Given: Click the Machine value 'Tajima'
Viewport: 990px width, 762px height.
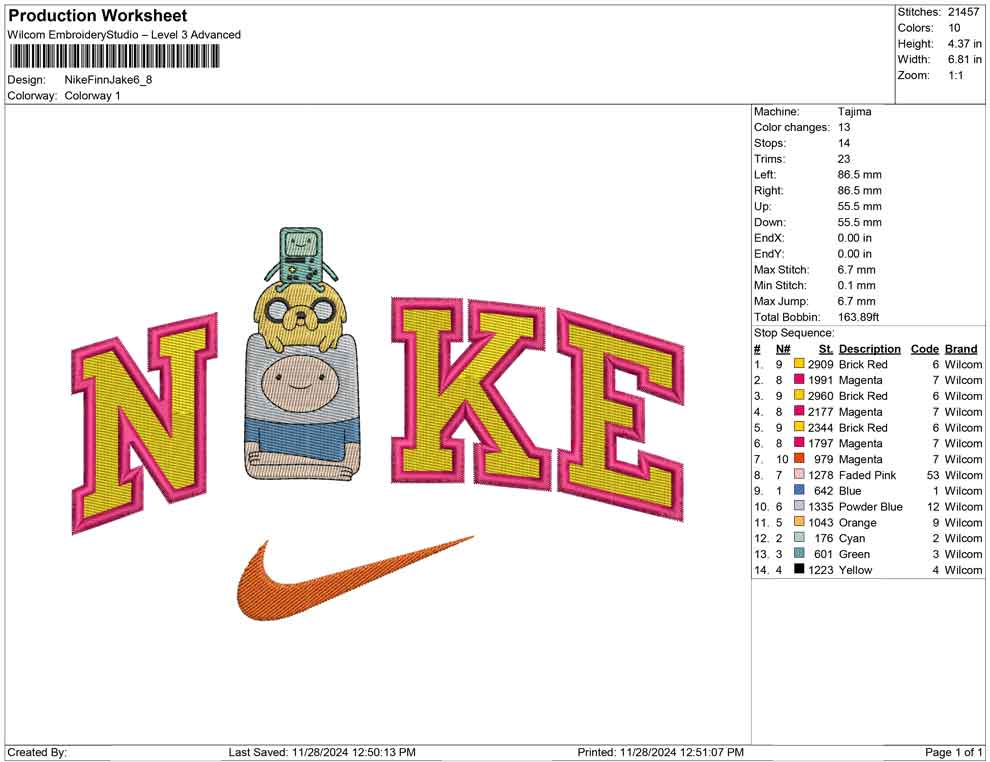Looking at the screenshot, I should click(x=854, y=111).
